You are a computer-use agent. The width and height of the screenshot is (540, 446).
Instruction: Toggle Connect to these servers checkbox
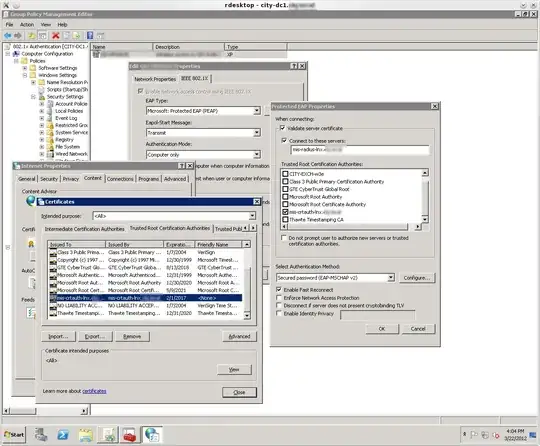(284, 141)
